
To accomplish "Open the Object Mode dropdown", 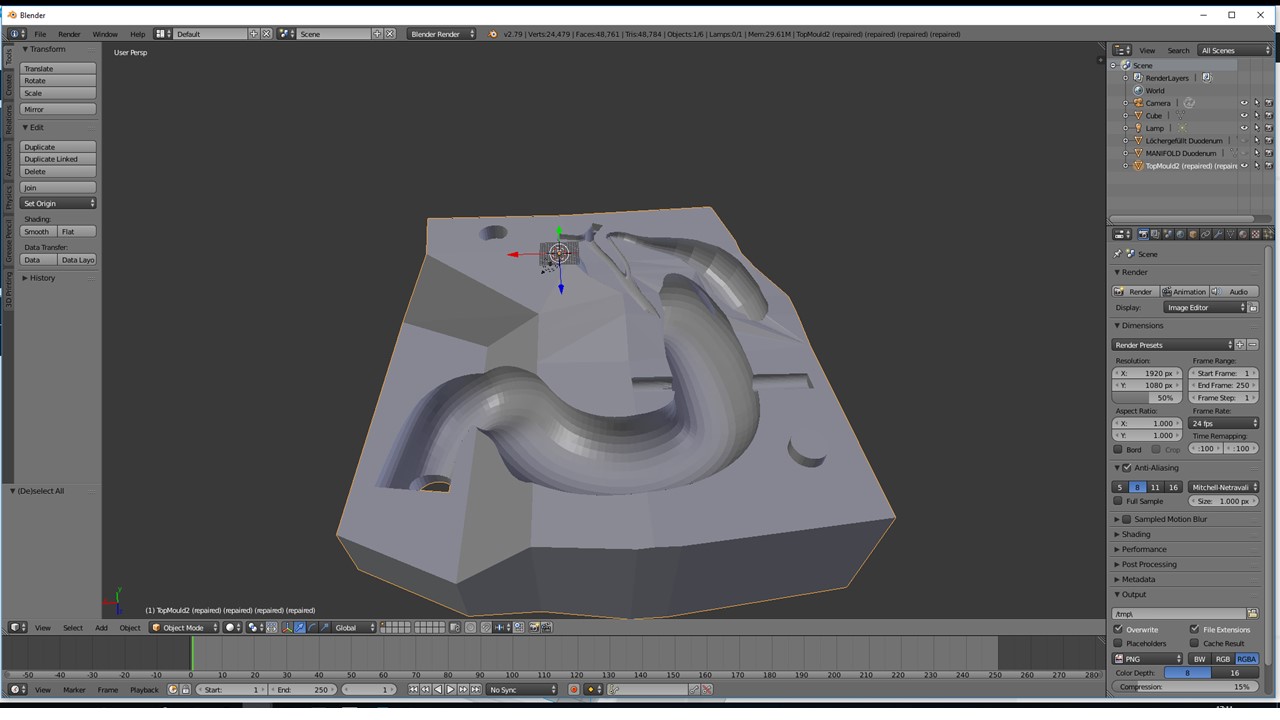I will tap(184, 627).
